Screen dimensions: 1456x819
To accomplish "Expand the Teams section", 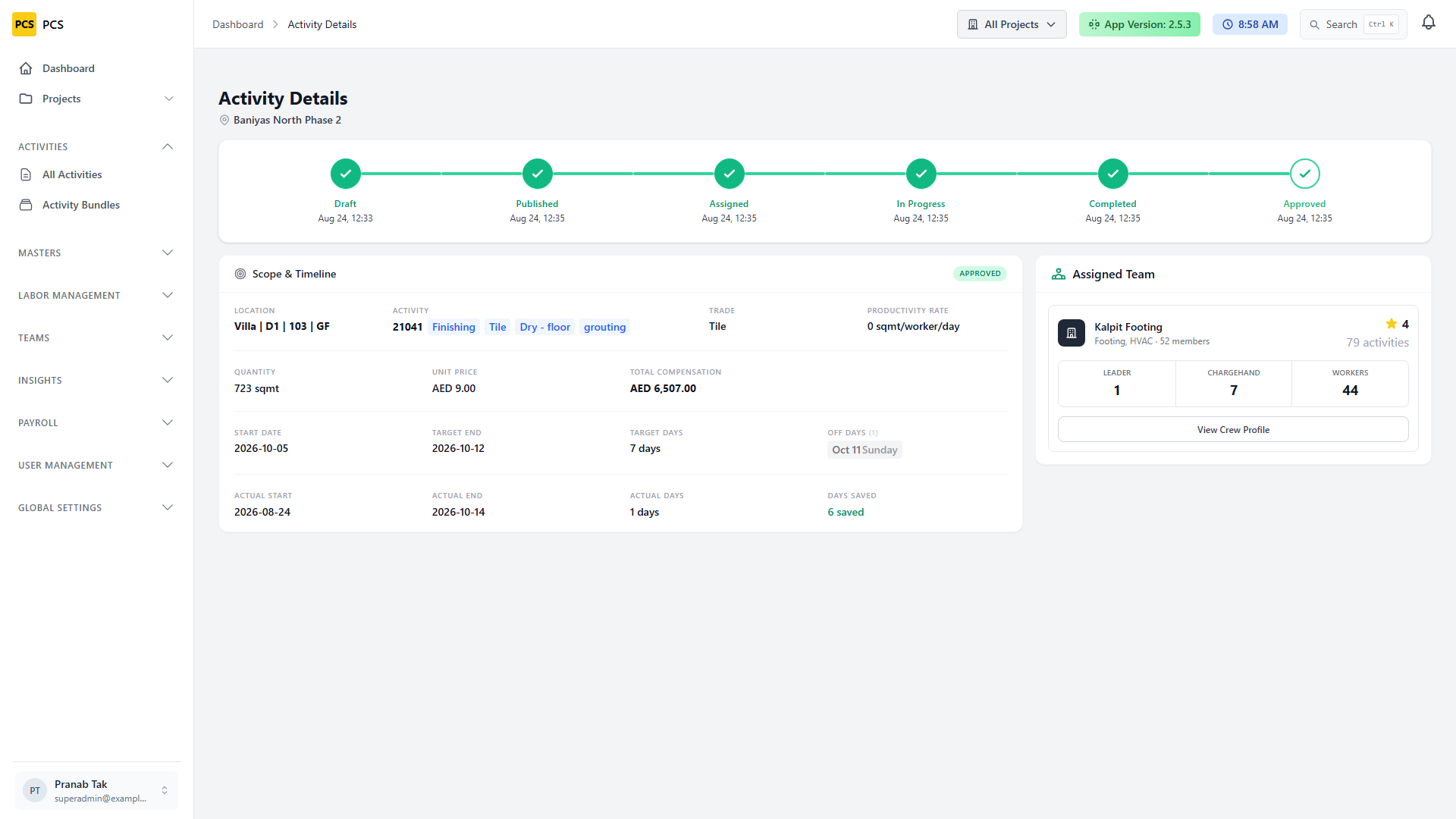I will [96, 337].
